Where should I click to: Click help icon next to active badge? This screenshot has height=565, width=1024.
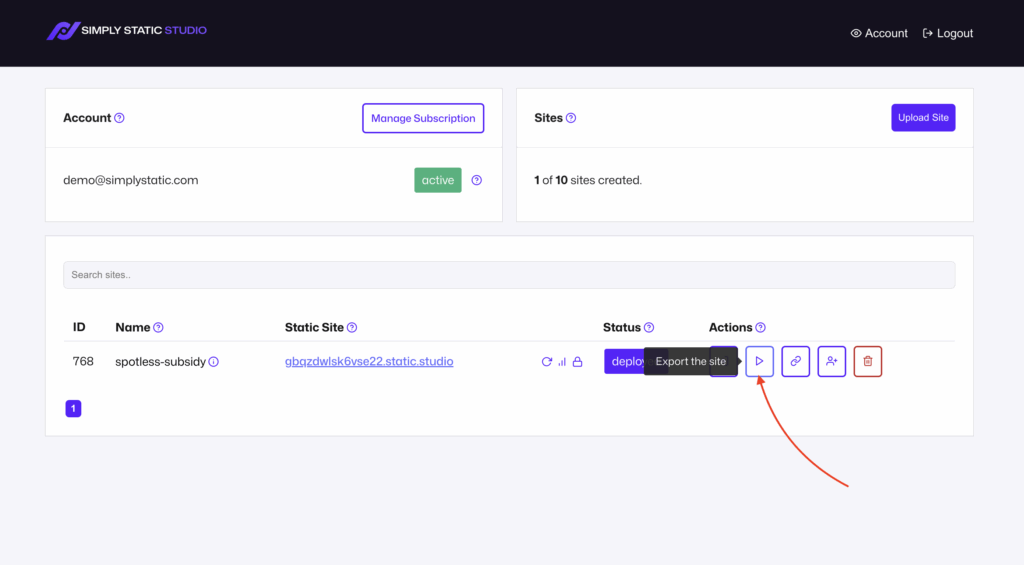coord(476,181)
